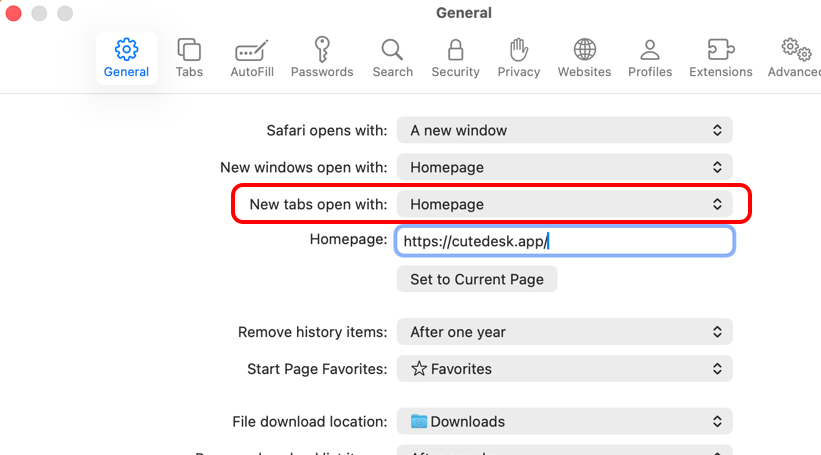Image resolution: width=821 pixels, height=455 pixels.
Task: Open the 'New windows open with' dropdown
Action: pyautogui.click(x=564, y=167)
